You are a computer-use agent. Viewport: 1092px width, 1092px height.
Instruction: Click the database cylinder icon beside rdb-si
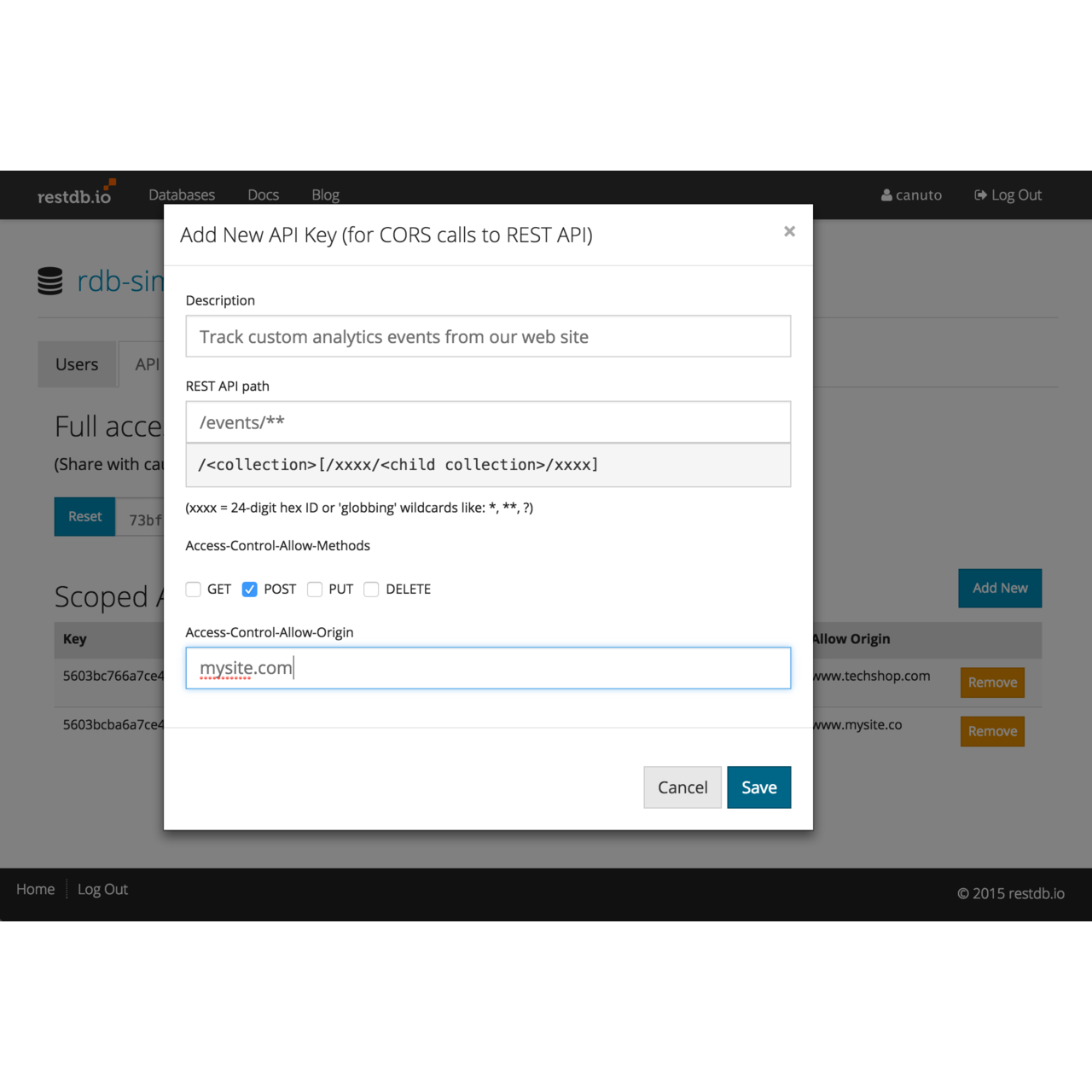coord(49,280)
